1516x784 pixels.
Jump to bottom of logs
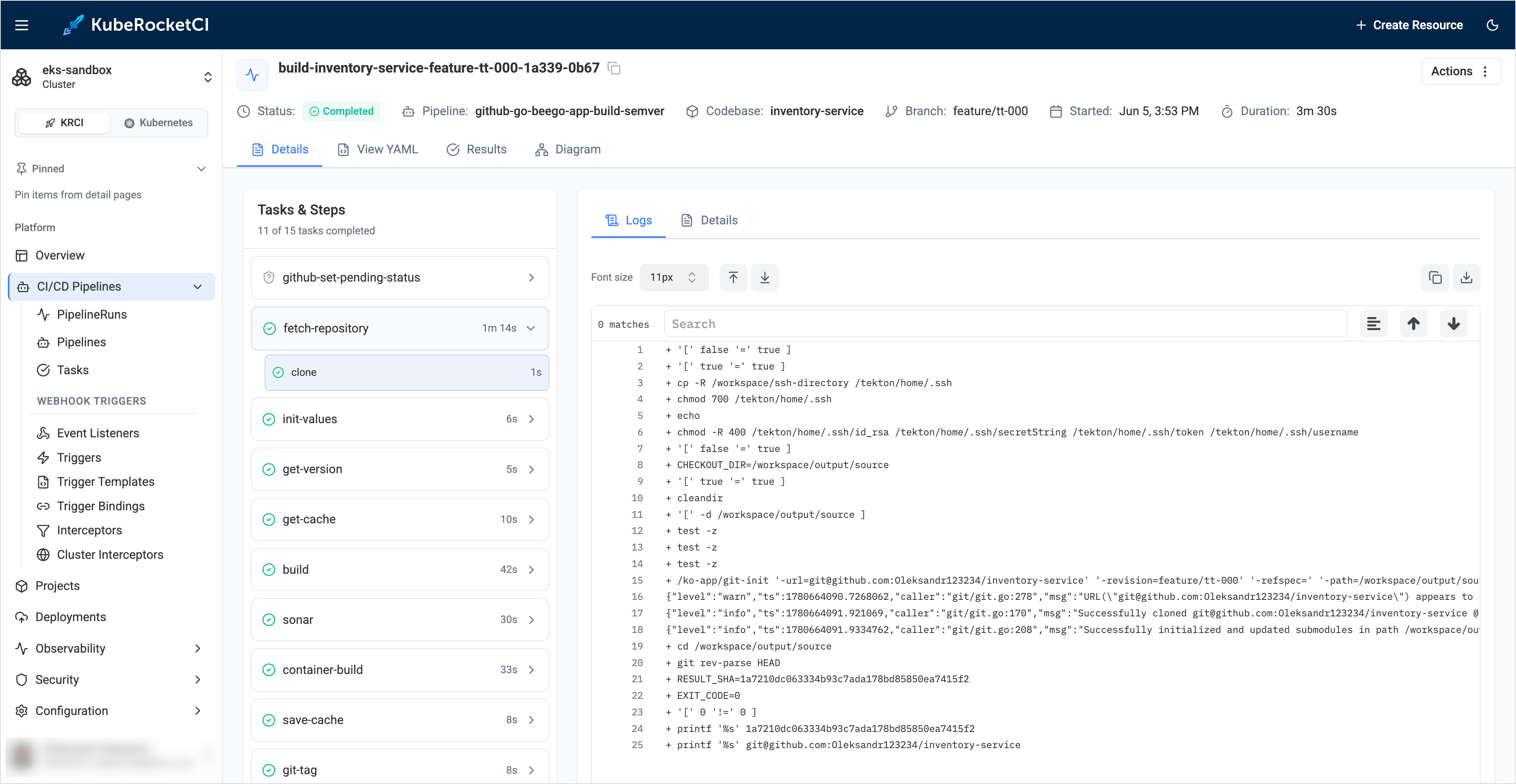(764, 277)
